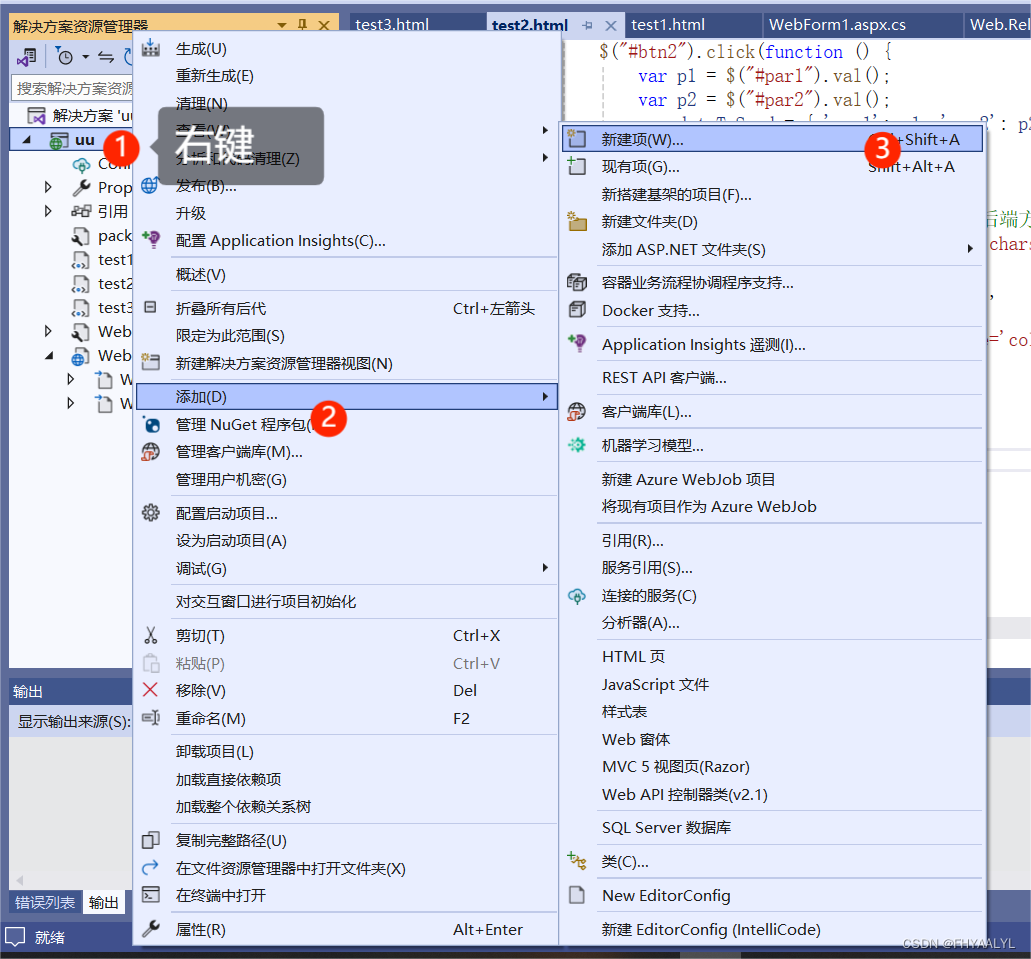
Task: Click the sync with active document icon
Action: pyautogui.click(x=106, y=57)
